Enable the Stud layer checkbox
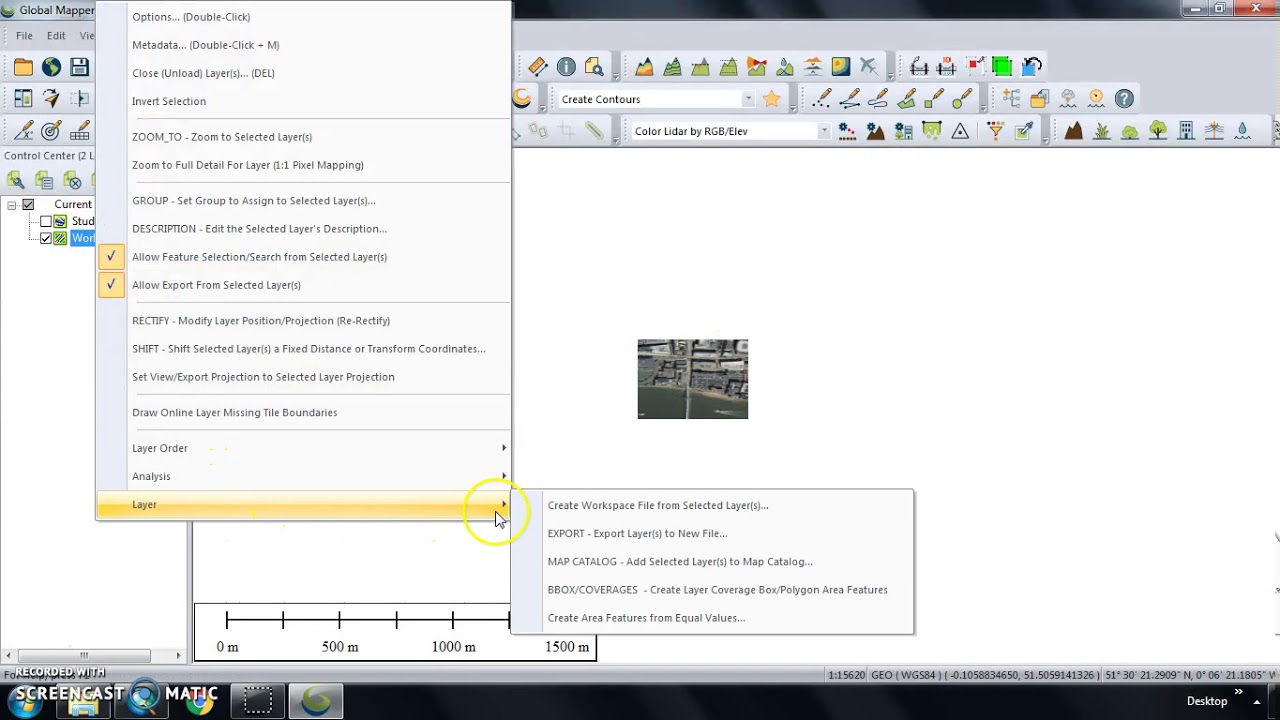 [46, 221]
